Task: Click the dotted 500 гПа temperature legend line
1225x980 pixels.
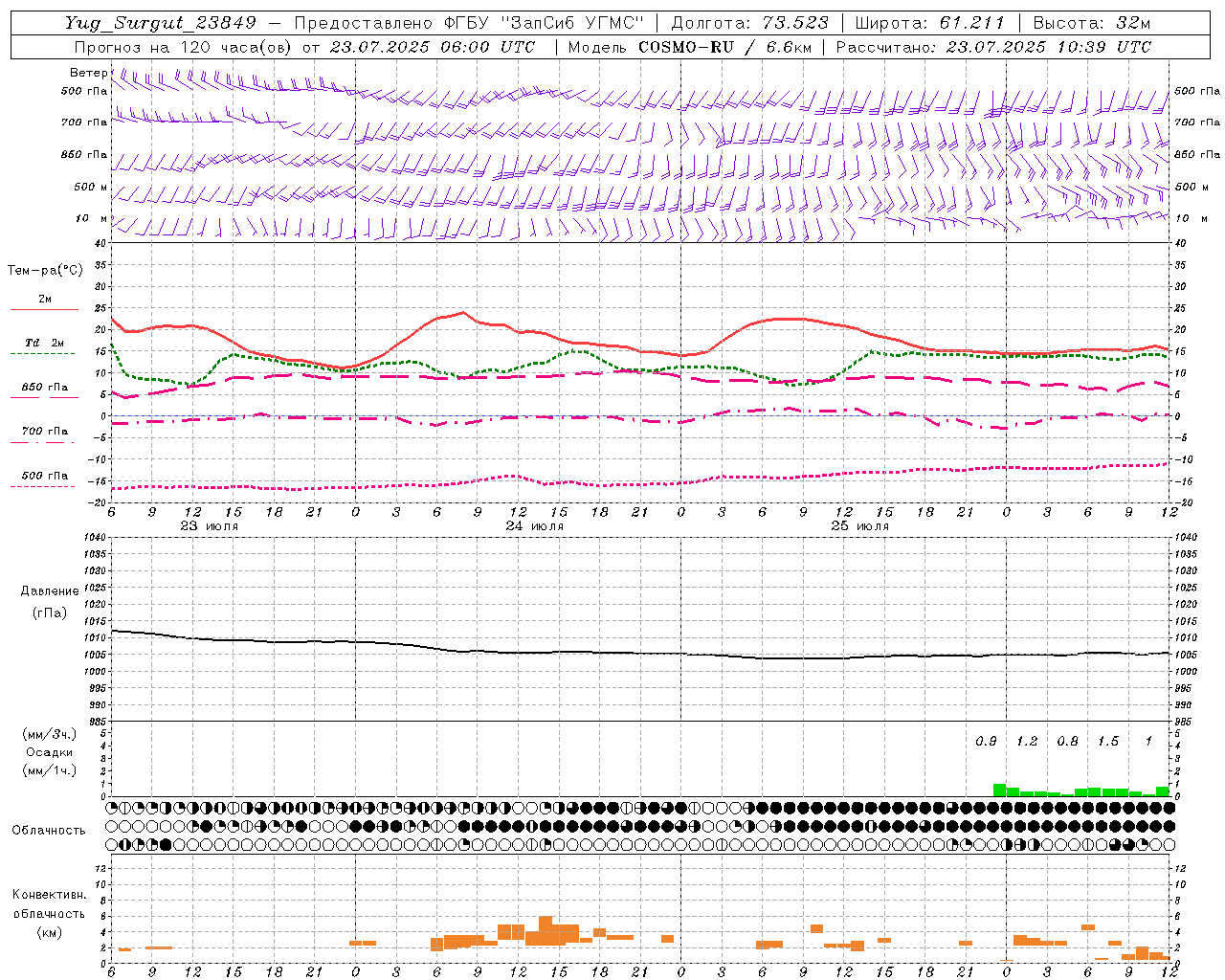Action: pos(42,487)
